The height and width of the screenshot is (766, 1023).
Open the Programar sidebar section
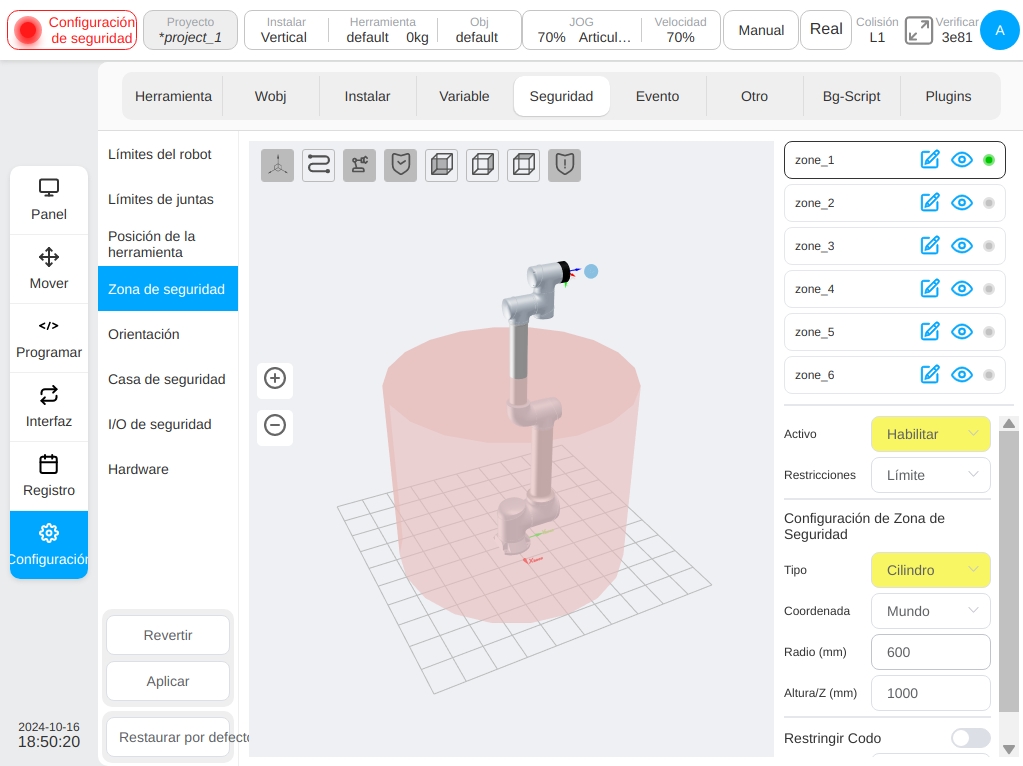[x=49, y=339]
